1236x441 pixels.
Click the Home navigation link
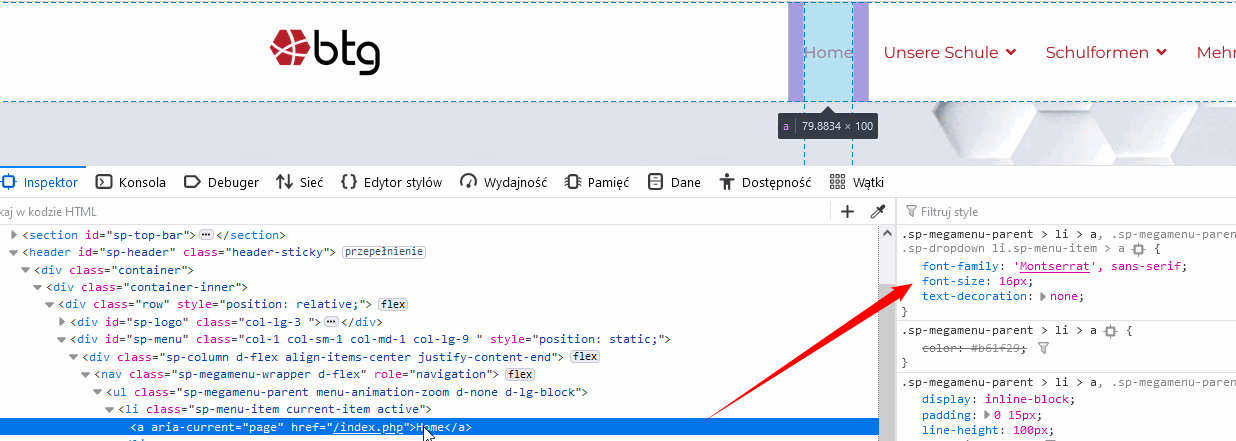[x=828, y=52]
